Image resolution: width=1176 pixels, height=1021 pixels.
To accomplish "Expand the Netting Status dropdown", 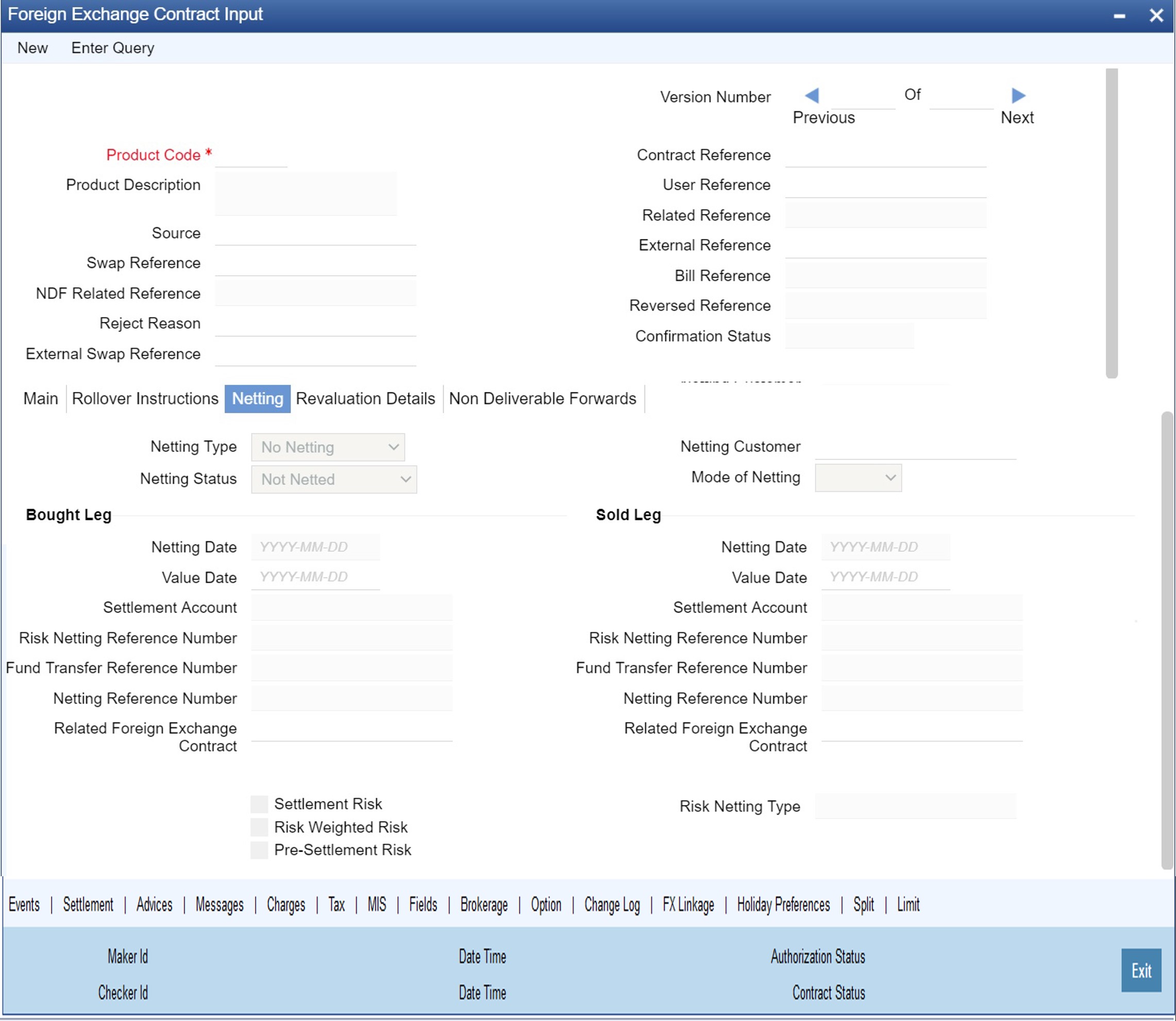I will pos(334,479).
